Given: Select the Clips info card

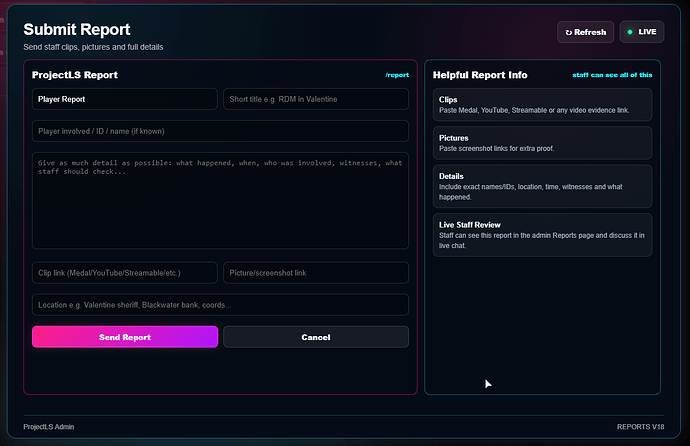Looking at the screenshot, I should (543, 105).
